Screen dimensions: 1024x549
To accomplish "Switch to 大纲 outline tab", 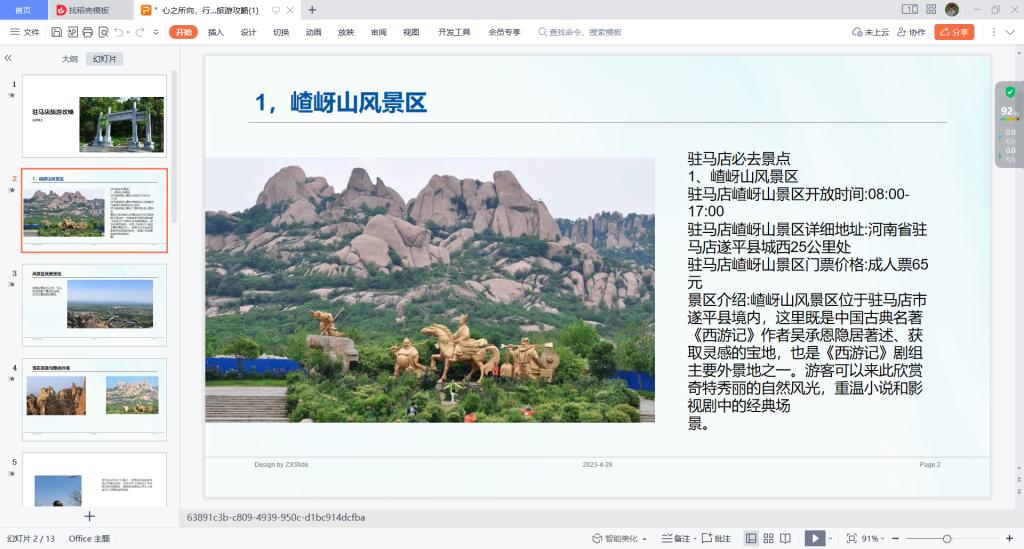I will 69,59.
